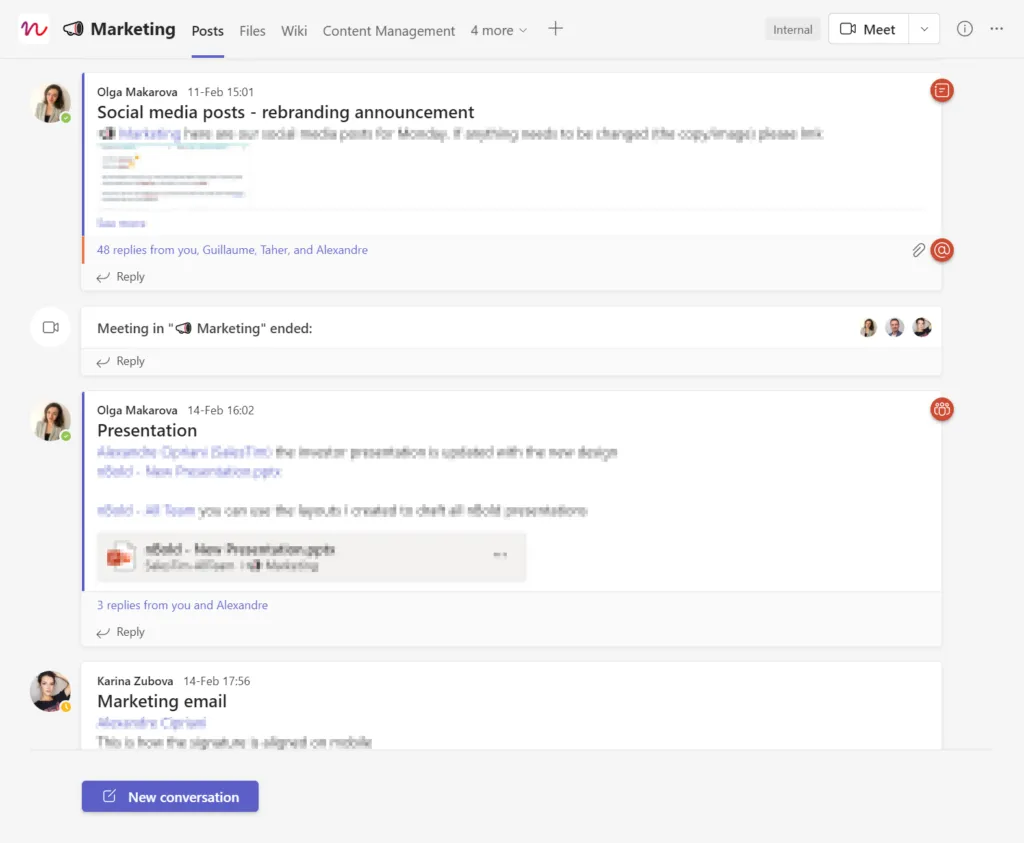
Task: Click the video camera meeting icon
Action: (51, 327)
